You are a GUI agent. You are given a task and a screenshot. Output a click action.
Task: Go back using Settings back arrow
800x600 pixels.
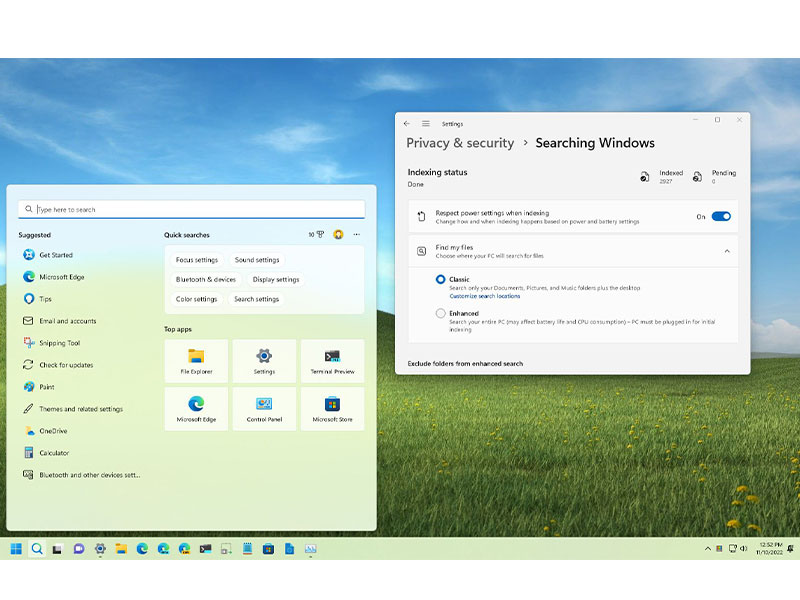[x=407, y=123]
